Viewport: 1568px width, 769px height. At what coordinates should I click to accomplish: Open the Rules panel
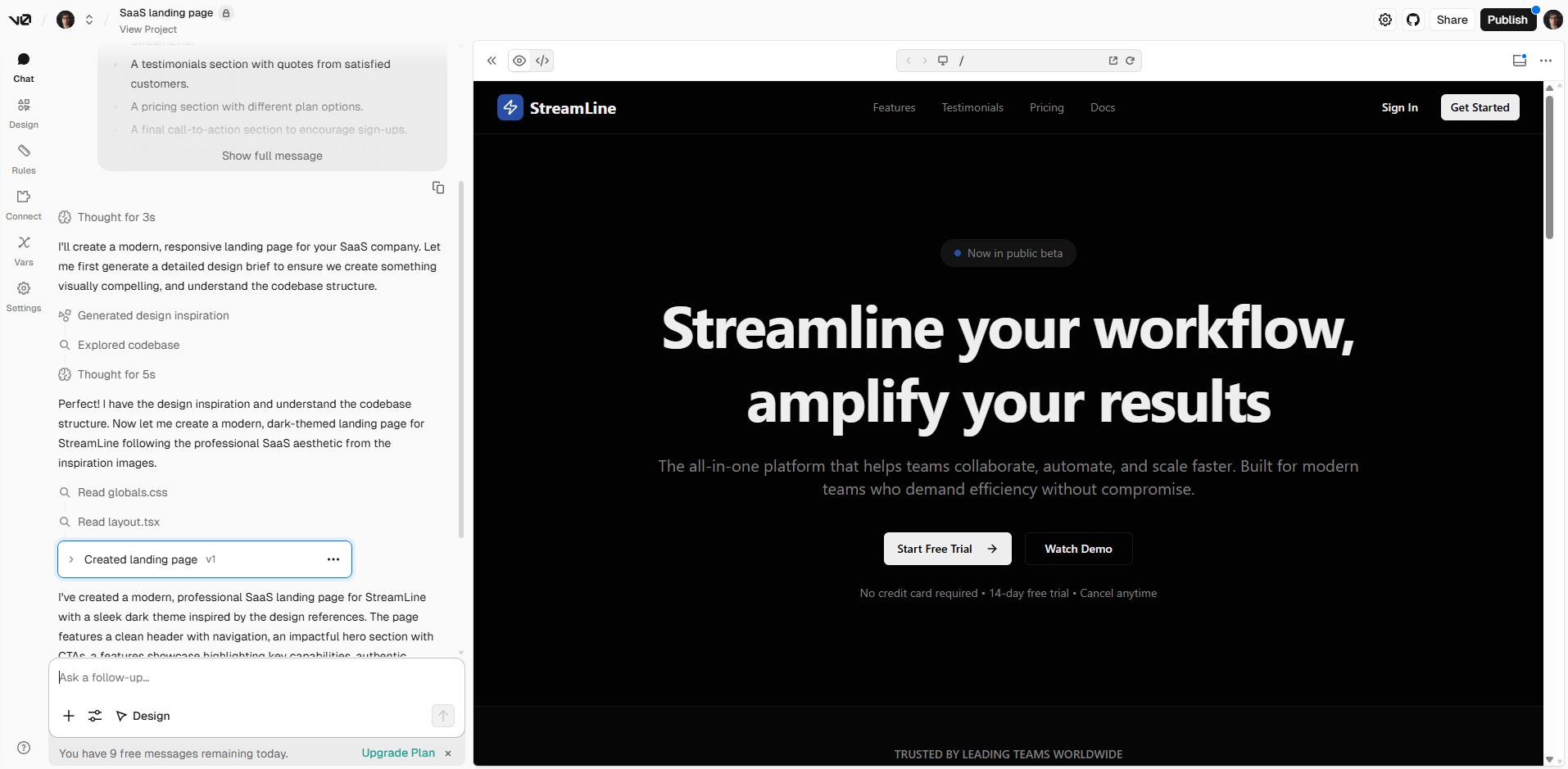[23, 158]
